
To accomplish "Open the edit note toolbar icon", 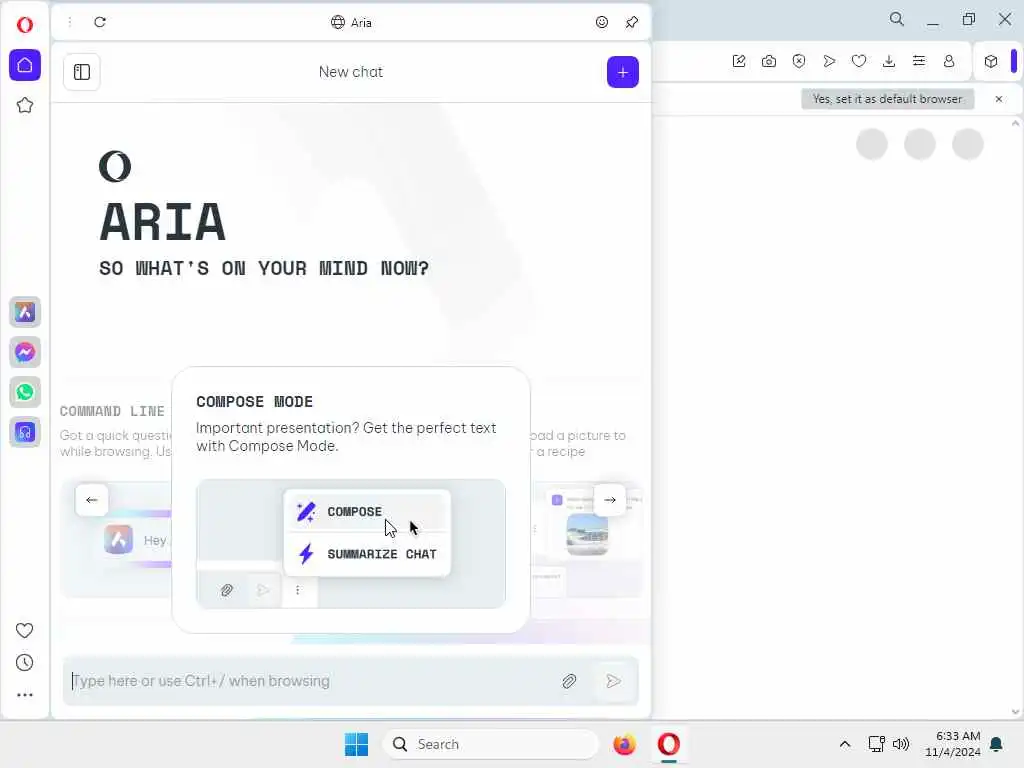I will (x=739, y=61).
